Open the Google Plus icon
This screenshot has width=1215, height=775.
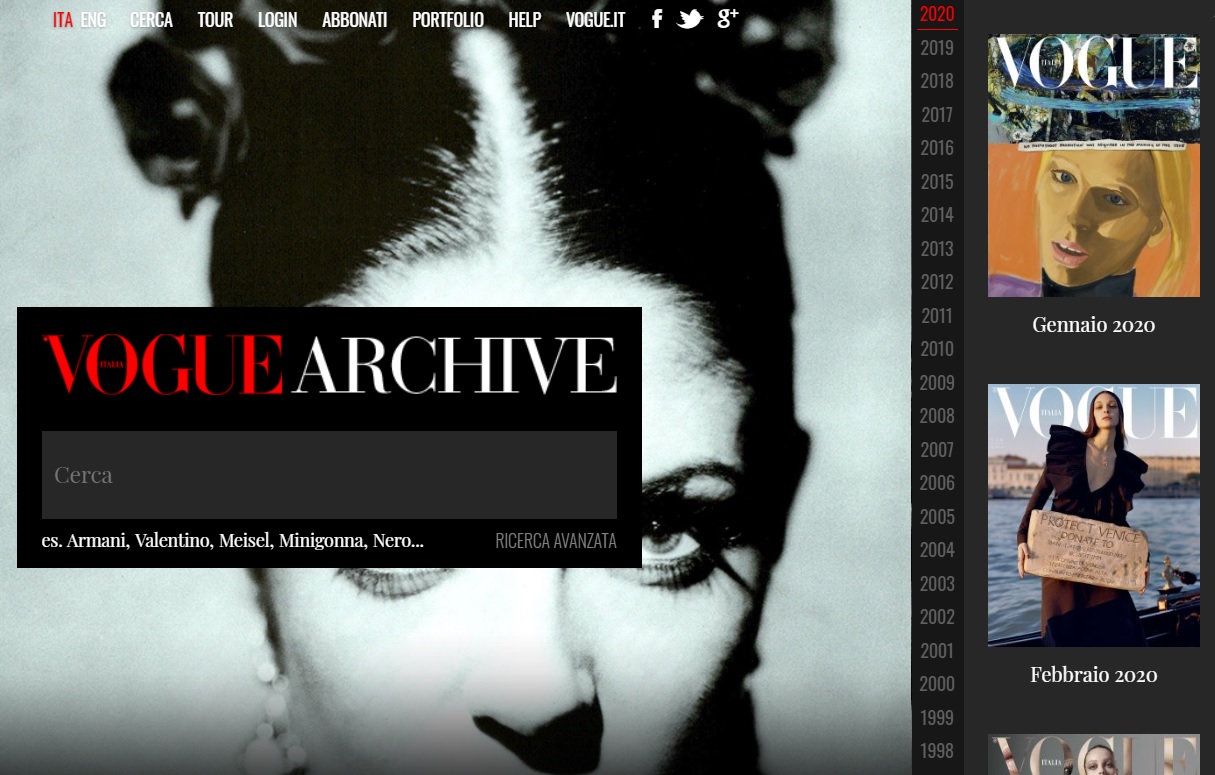728,18
